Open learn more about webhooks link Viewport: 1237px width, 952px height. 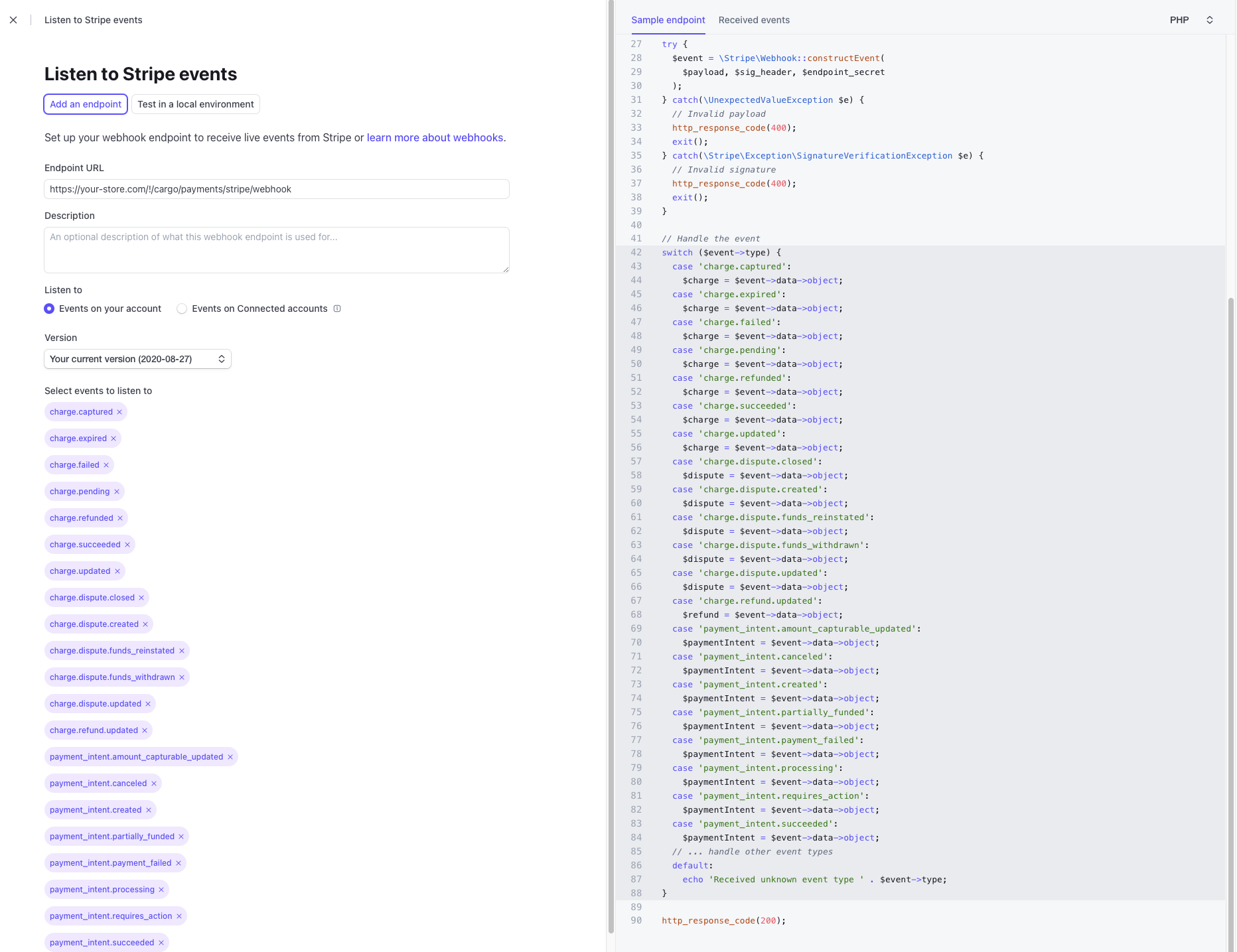[435, 138]
